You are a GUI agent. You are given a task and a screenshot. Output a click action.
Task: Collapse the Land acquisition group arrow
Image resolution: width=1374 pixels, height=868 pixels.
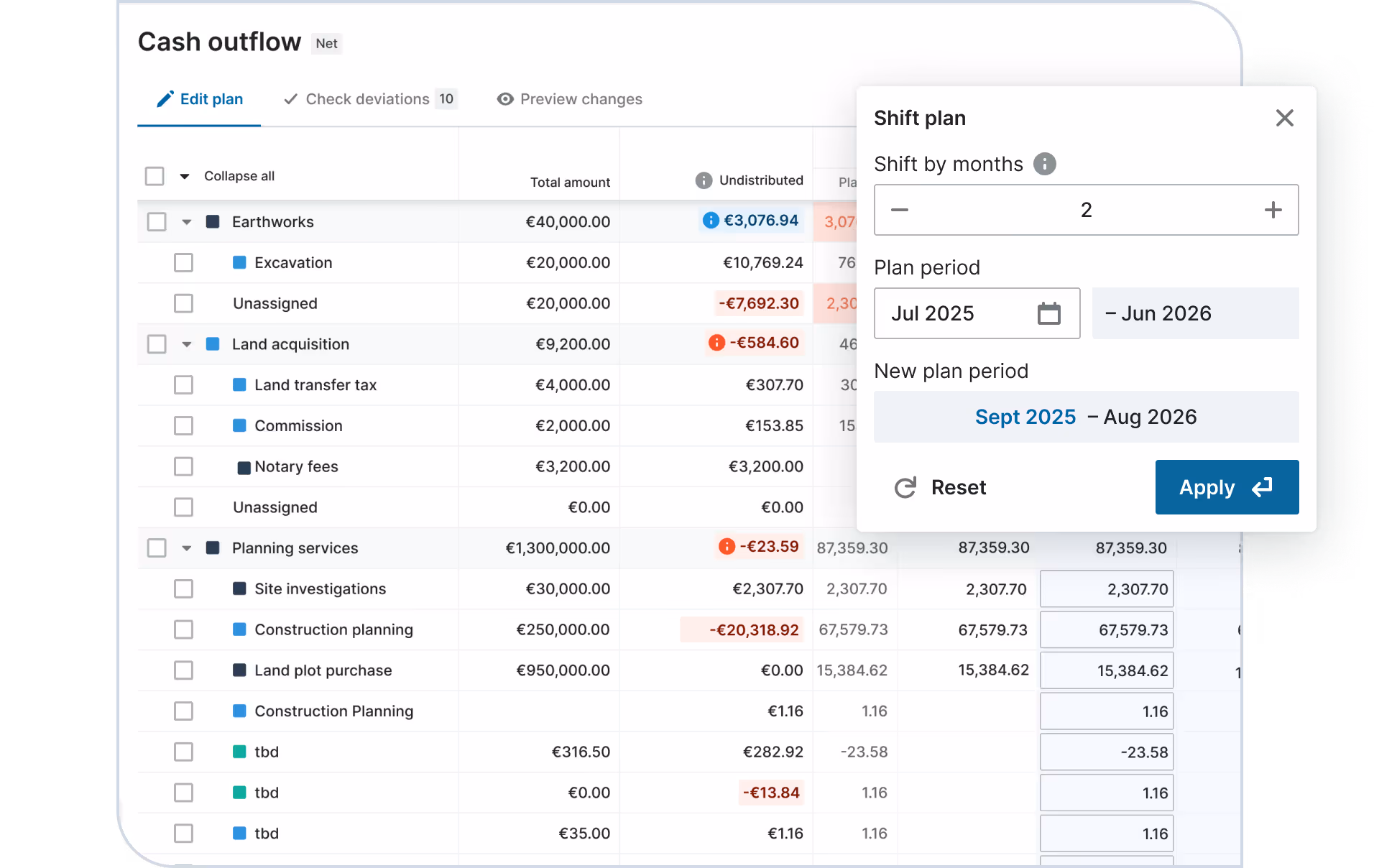pyautogui.click(x=187, y=345)
